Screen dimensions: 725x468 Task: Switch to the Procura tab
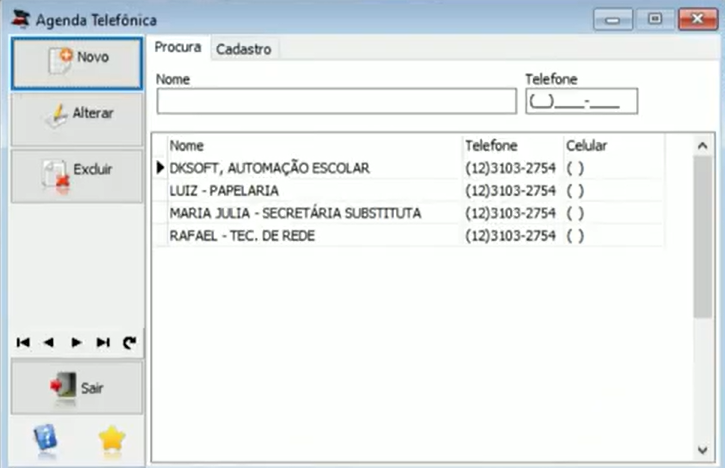coord(178,47)
